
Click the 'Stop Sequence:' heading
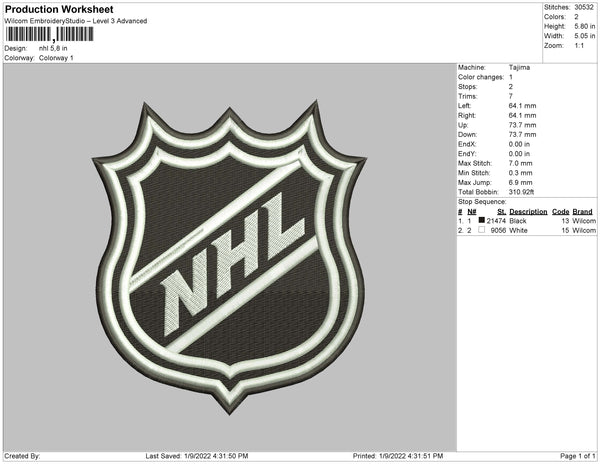point(482,202)
